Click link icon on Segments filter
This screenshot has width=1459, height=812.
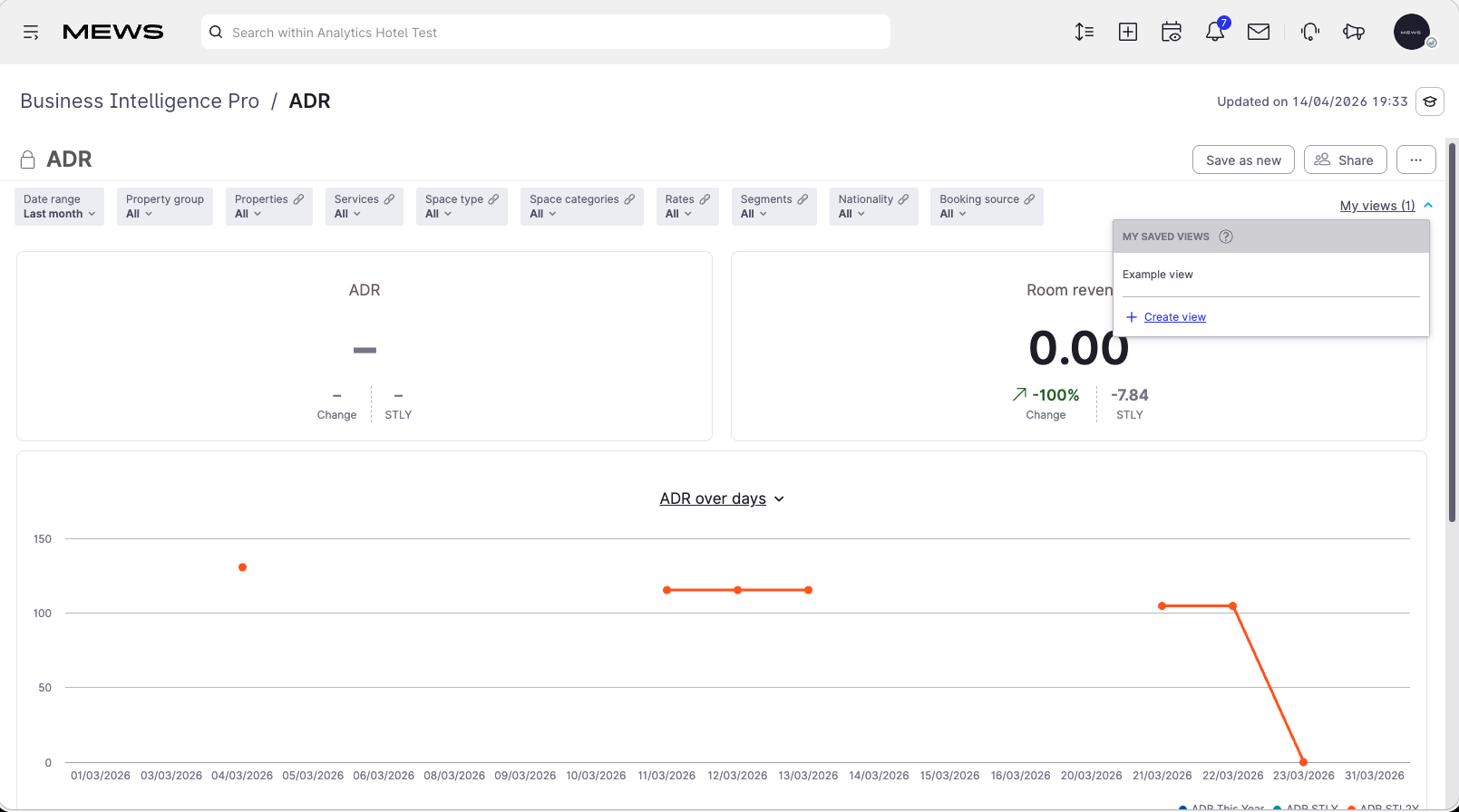pyautogui.click(x=802, y=199)
